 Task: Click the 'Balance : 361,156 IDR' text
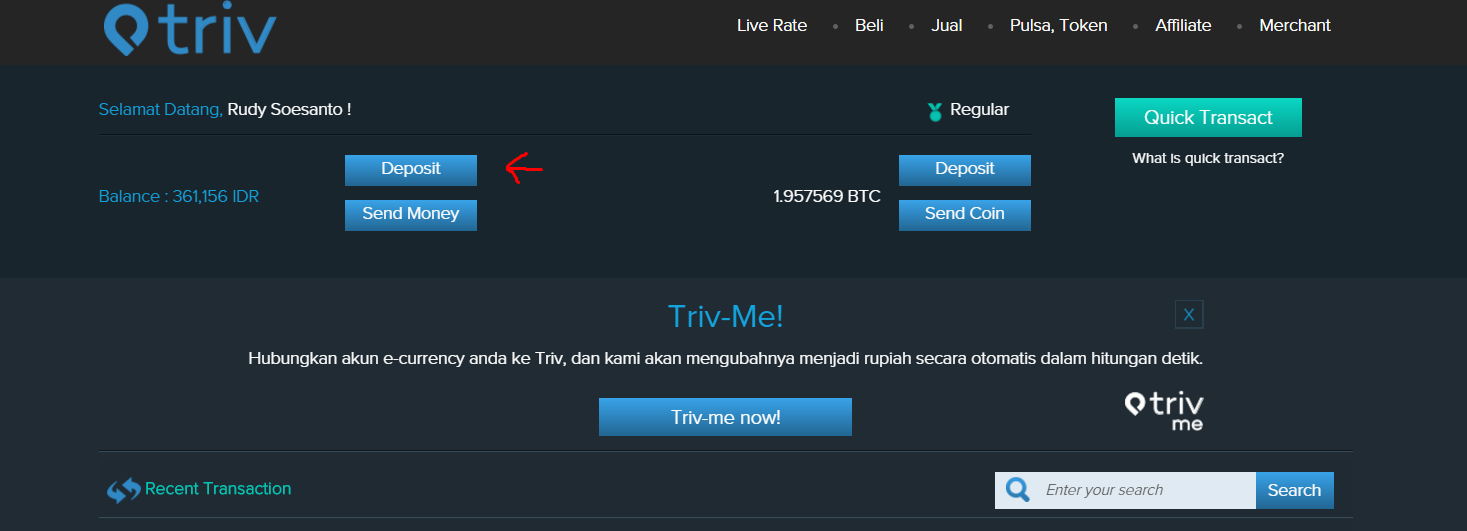179,196
